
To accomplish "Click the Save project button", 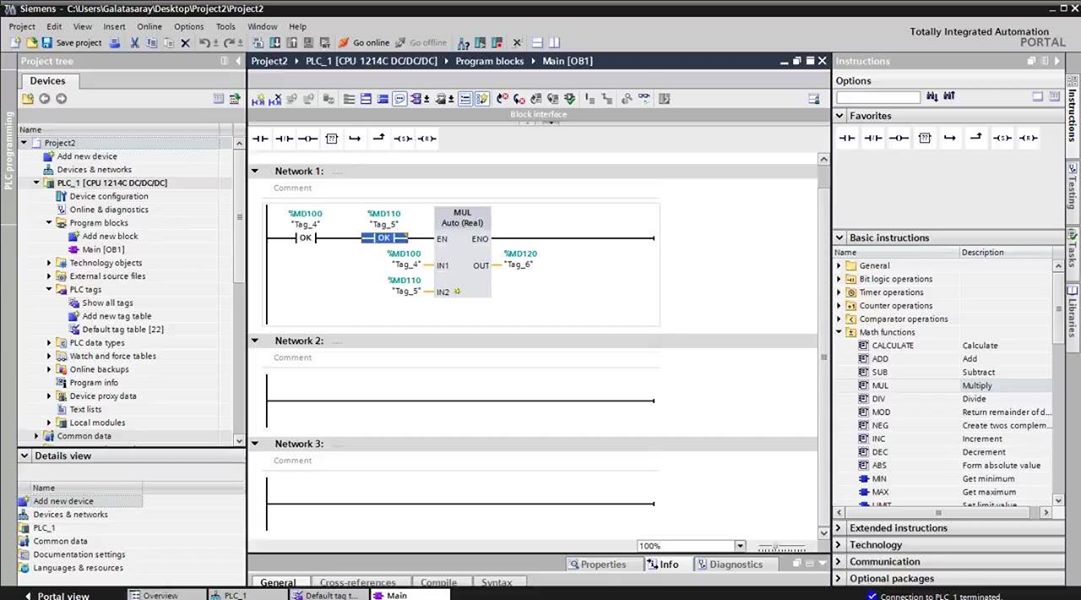I will tap(72, 43).
